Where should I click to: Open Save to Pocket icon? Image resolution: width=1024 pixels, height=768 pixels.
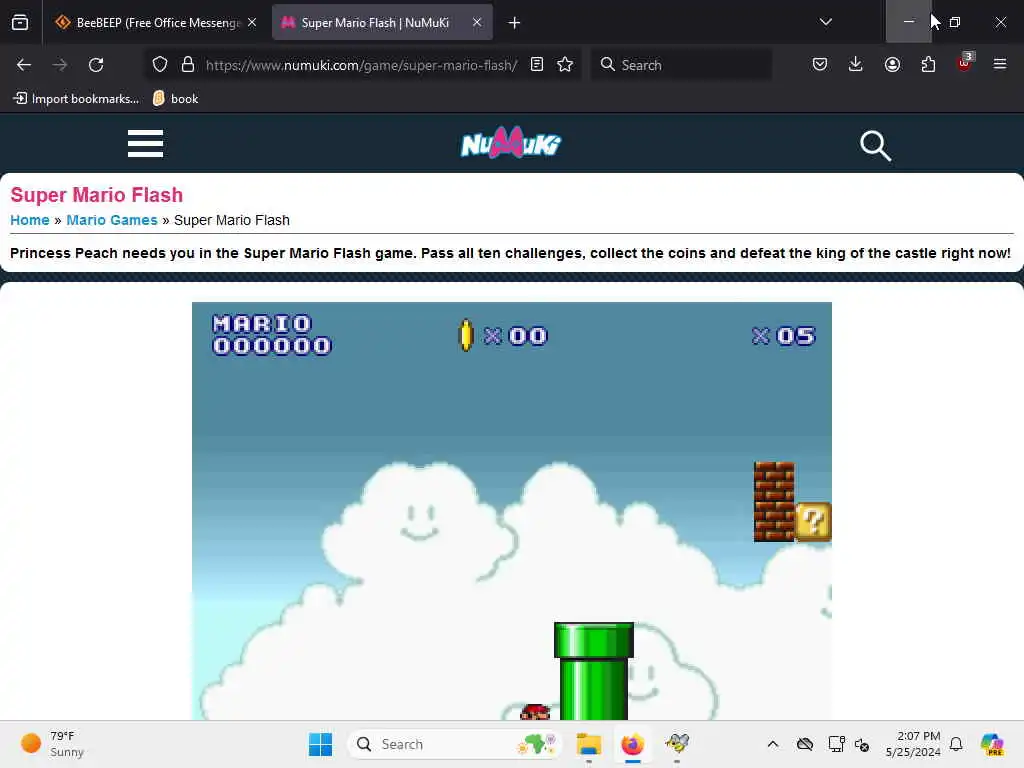pos(820,64)
